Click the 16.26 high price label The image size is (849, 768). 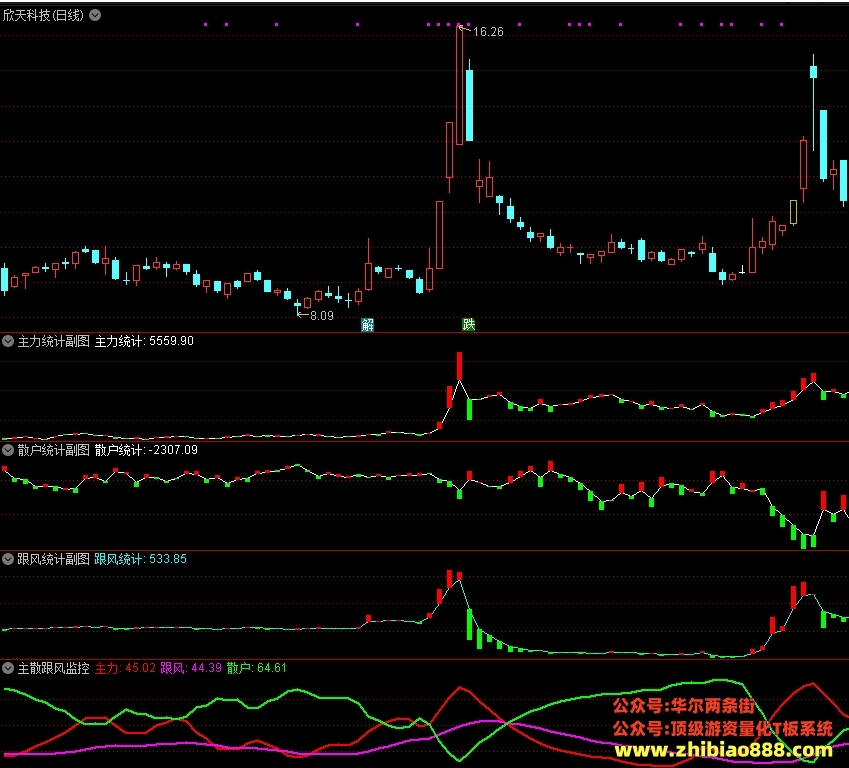pyautogui.click(x=488, y=32)
